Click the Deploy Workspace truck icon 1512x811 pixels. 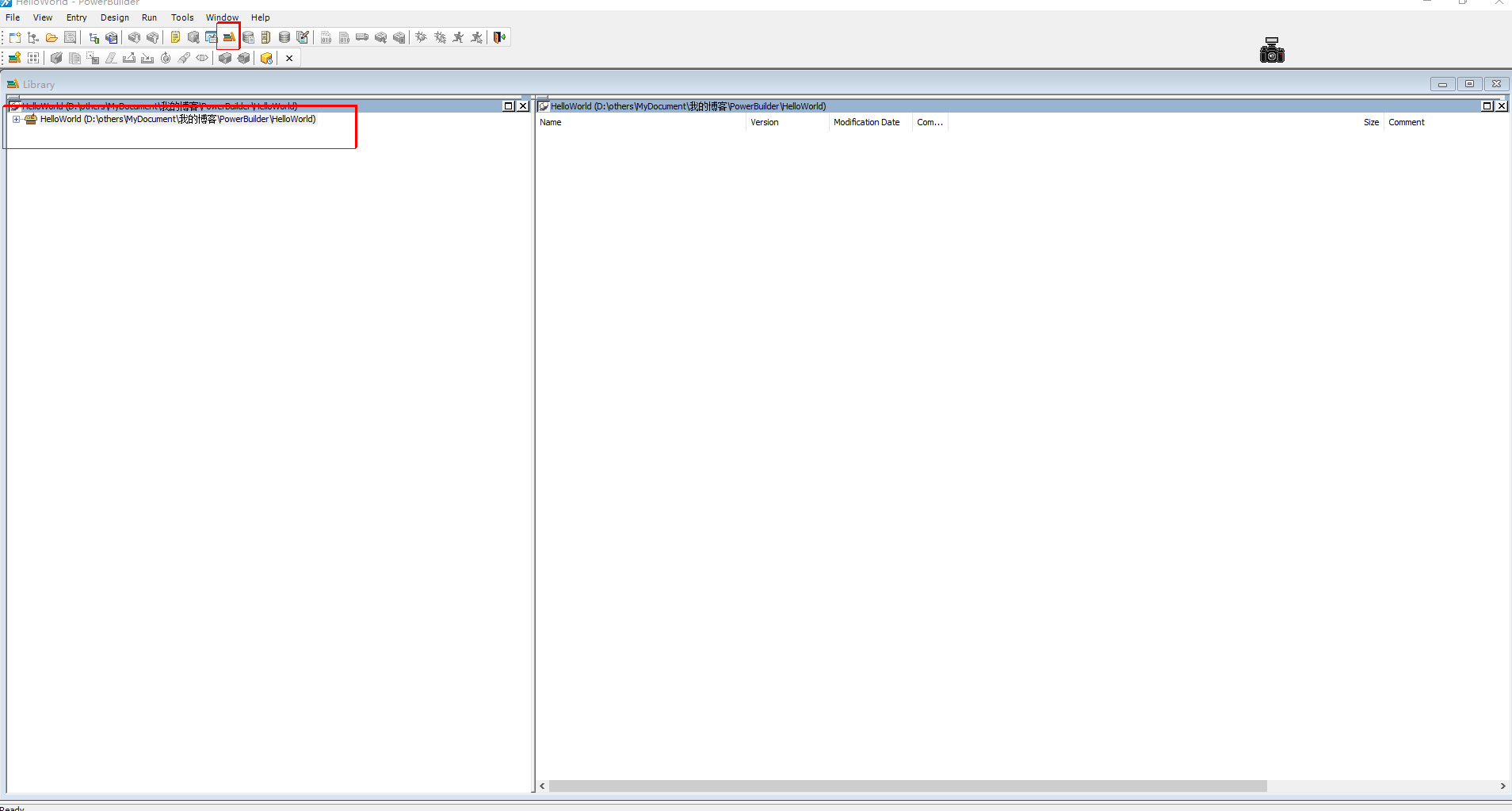tap(362, 37)
